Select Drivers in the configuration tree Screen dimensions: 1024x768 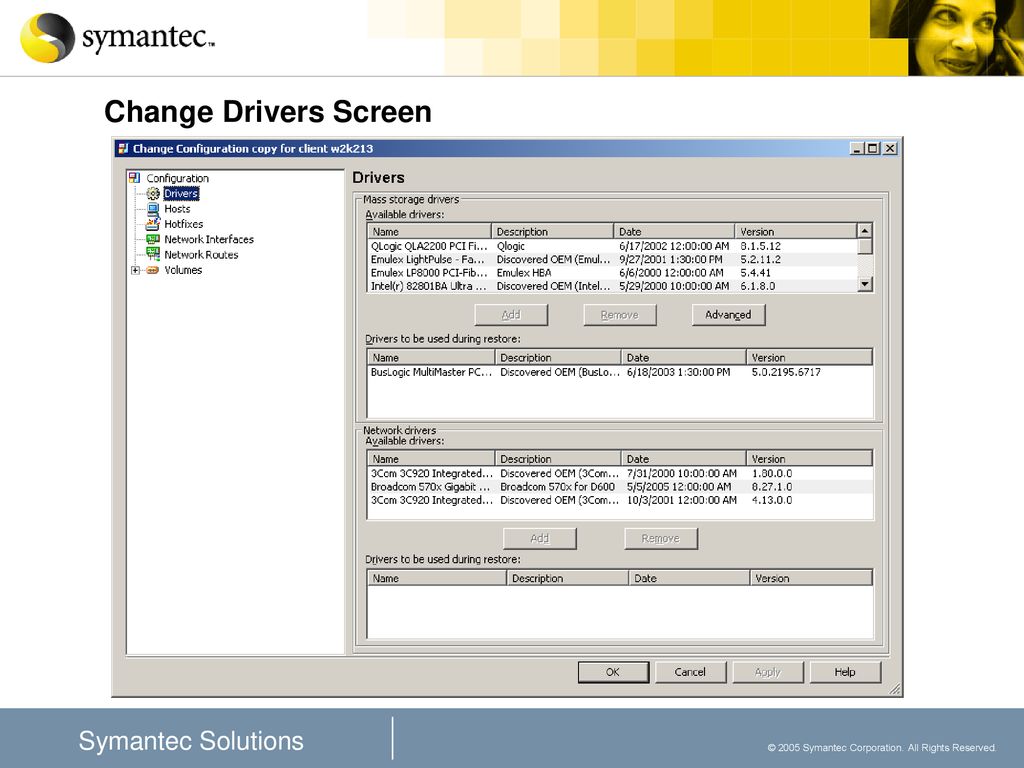tap(181, 193)
